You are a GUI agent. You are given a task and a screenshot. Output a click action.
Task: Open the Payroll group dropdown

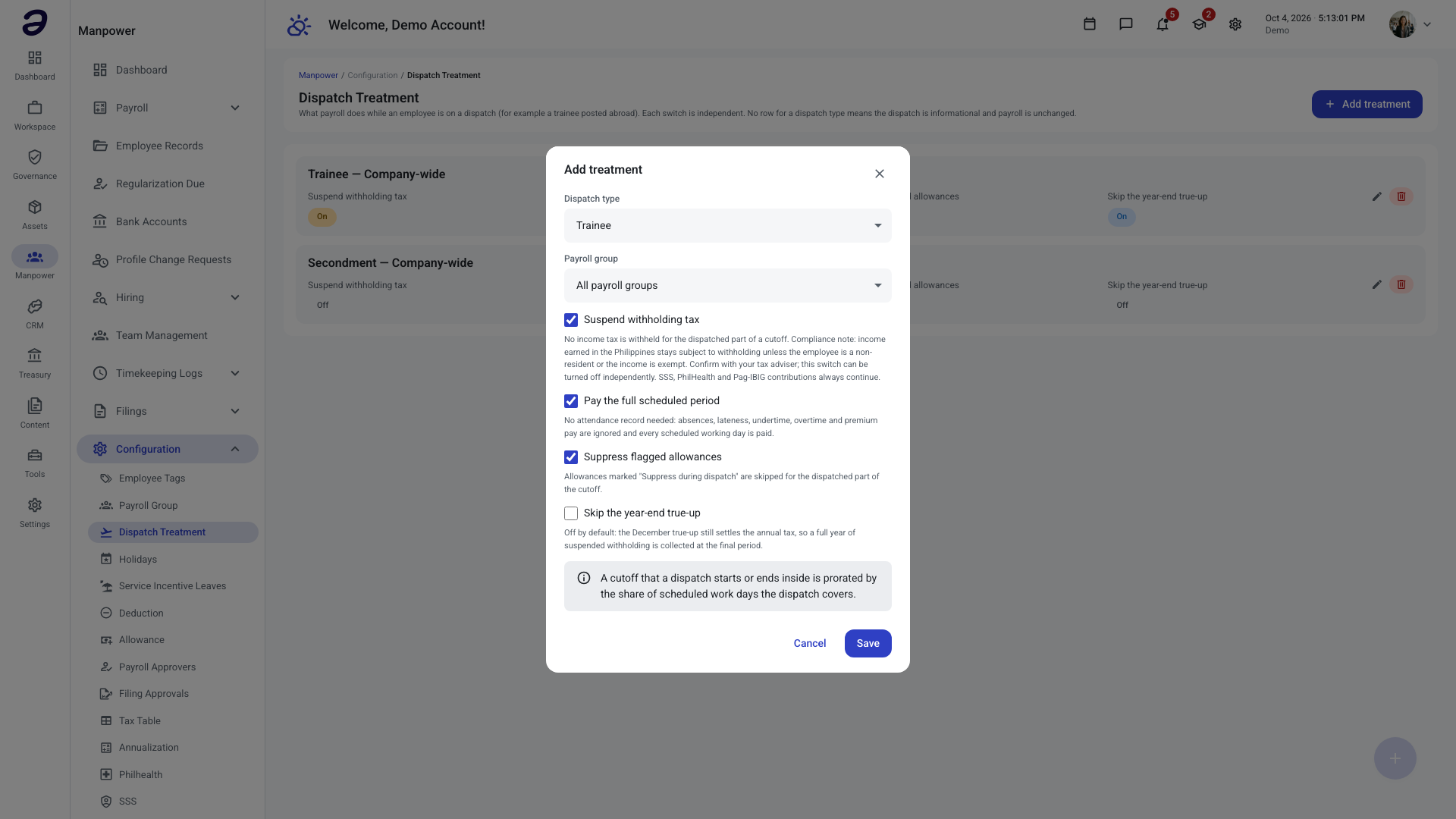pos(728,285)
